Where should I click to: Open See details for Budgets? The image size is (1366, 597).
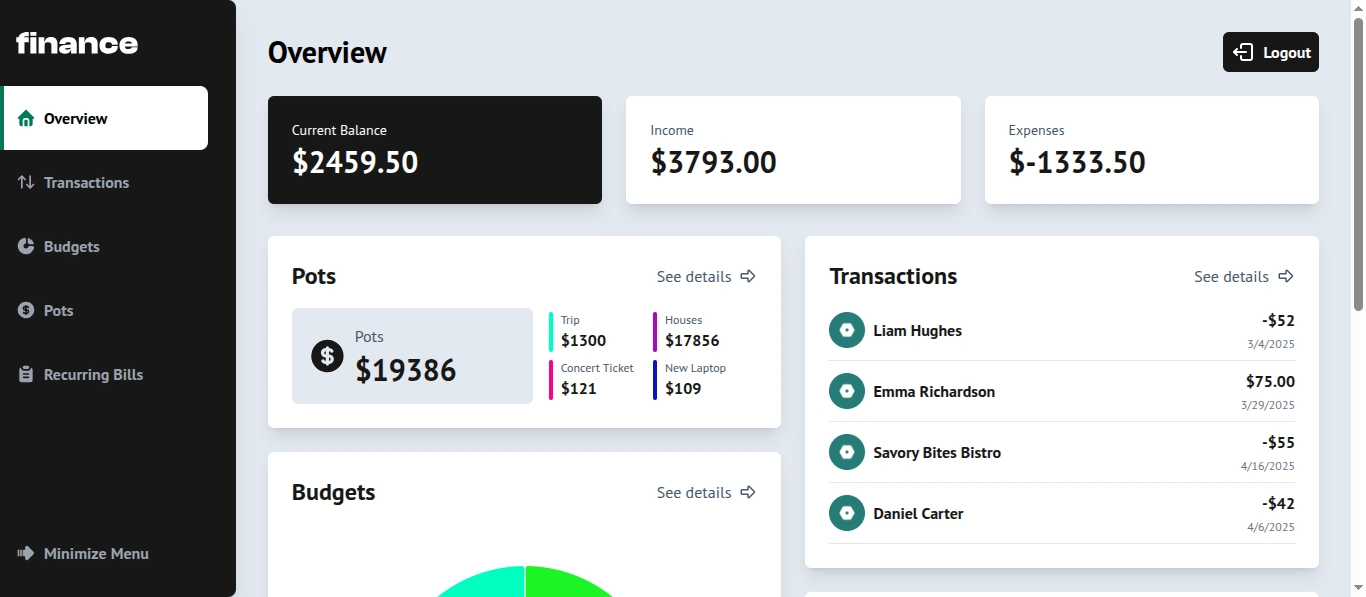point(706,492)
